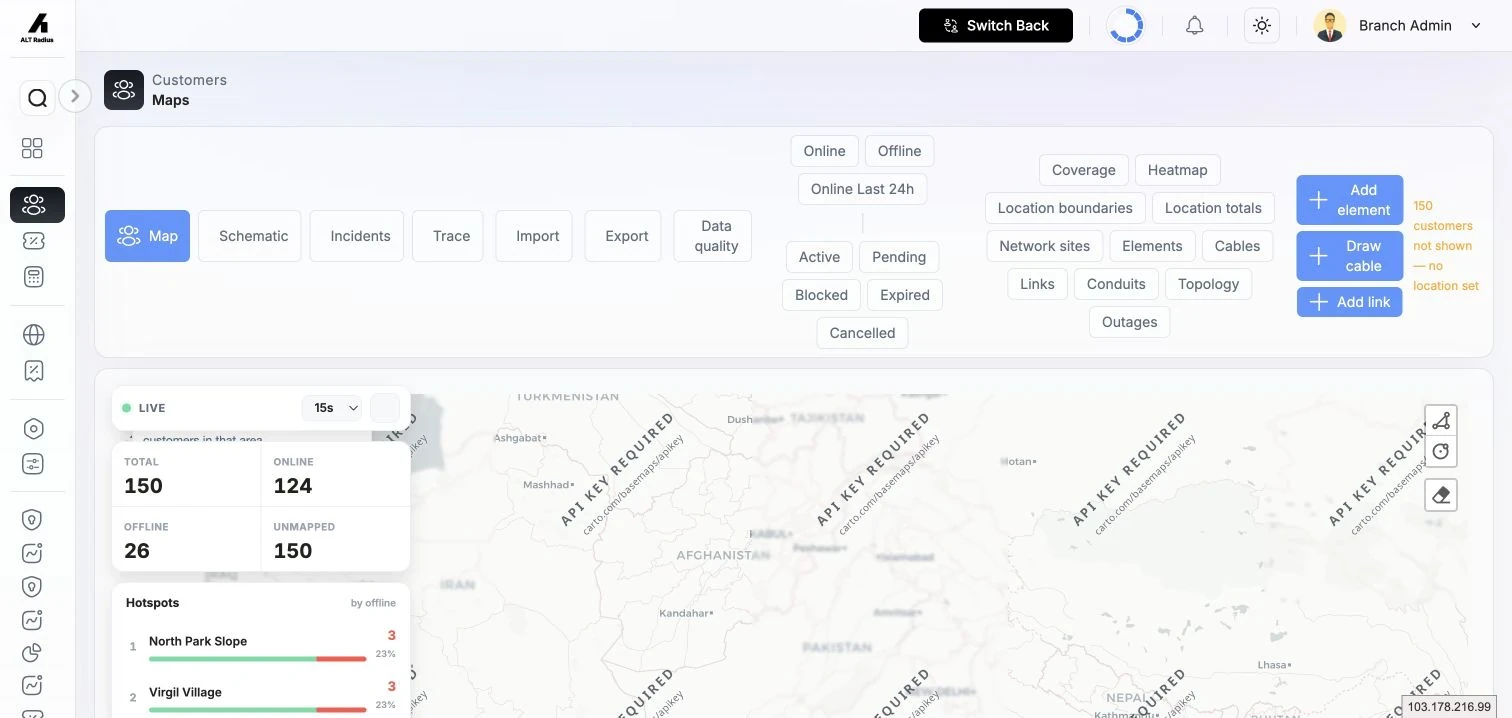Open the percent receipt sidebar icon
Viewport: 1512px width, 718px height.
point(33,371)
